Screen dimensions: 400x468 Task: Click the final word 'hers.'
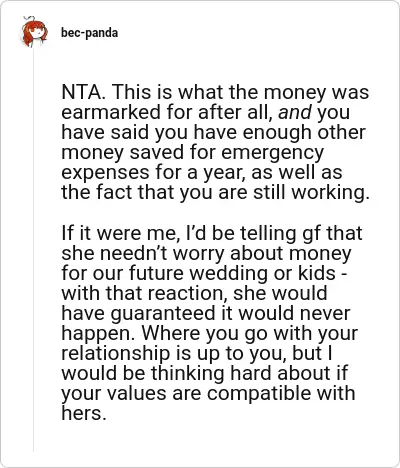pos(84,413)
